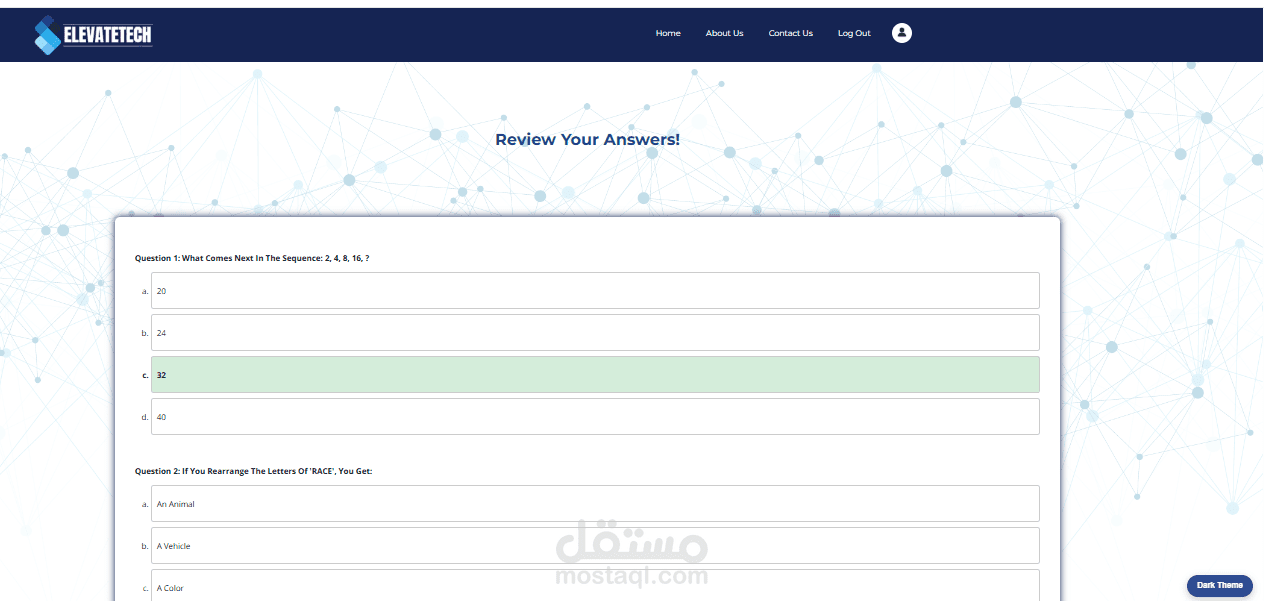Switch to Dark Theme
Screen dimensions: 1264x601
[1220, 586]
